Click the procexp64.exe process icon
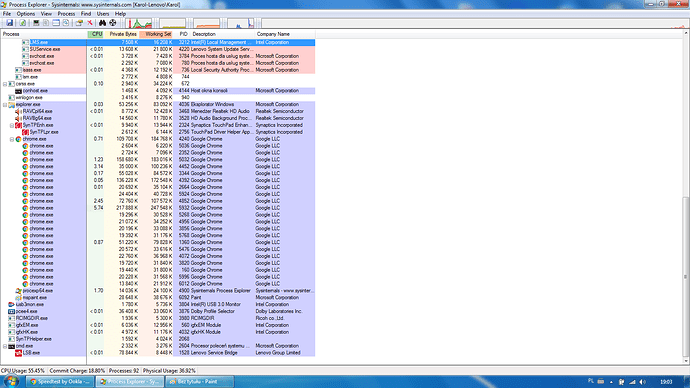Screen dimensions: 690x388 18,291
